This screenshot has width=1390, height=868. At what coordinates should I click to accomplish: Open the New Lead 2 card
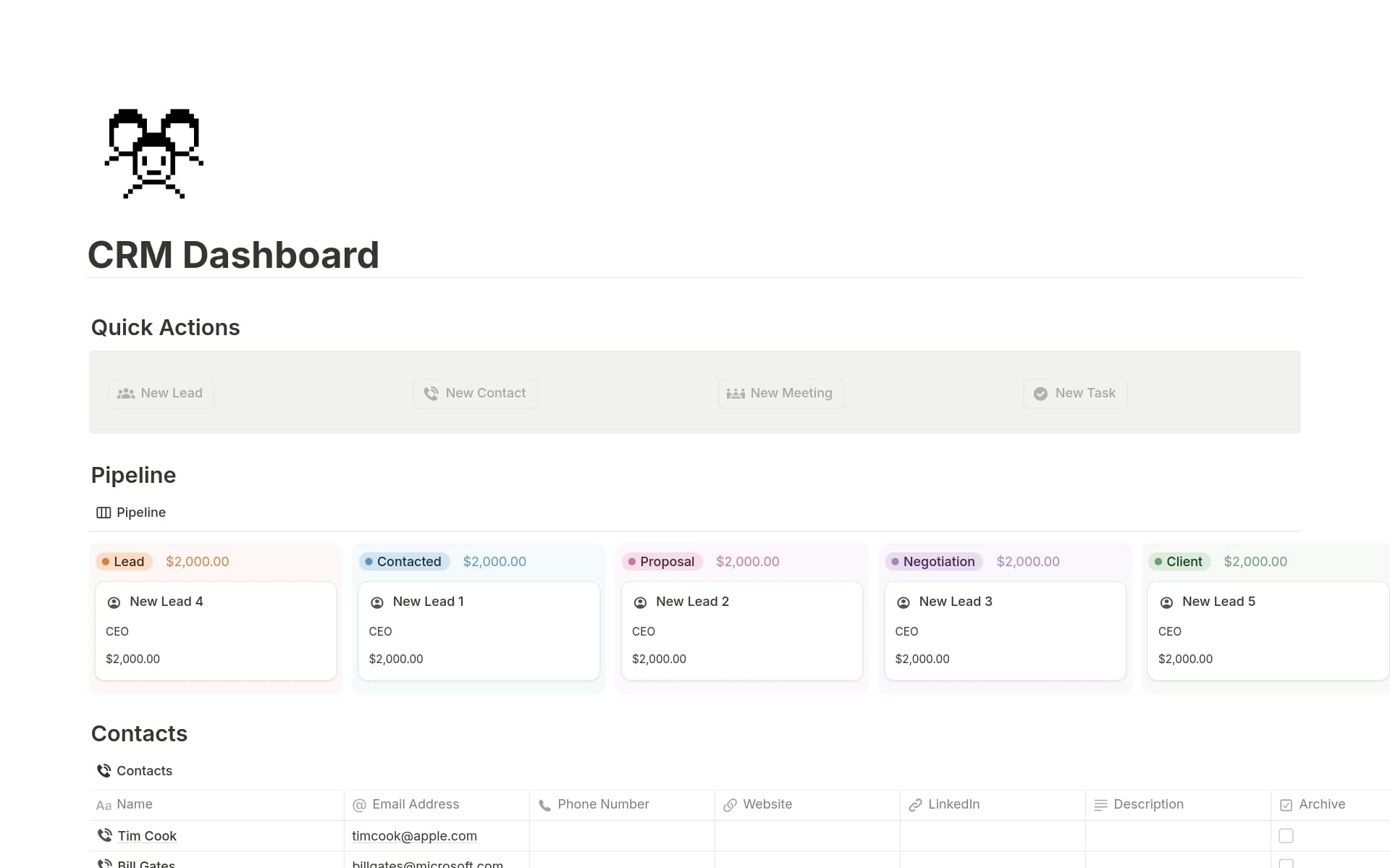[x=742, y=631]
